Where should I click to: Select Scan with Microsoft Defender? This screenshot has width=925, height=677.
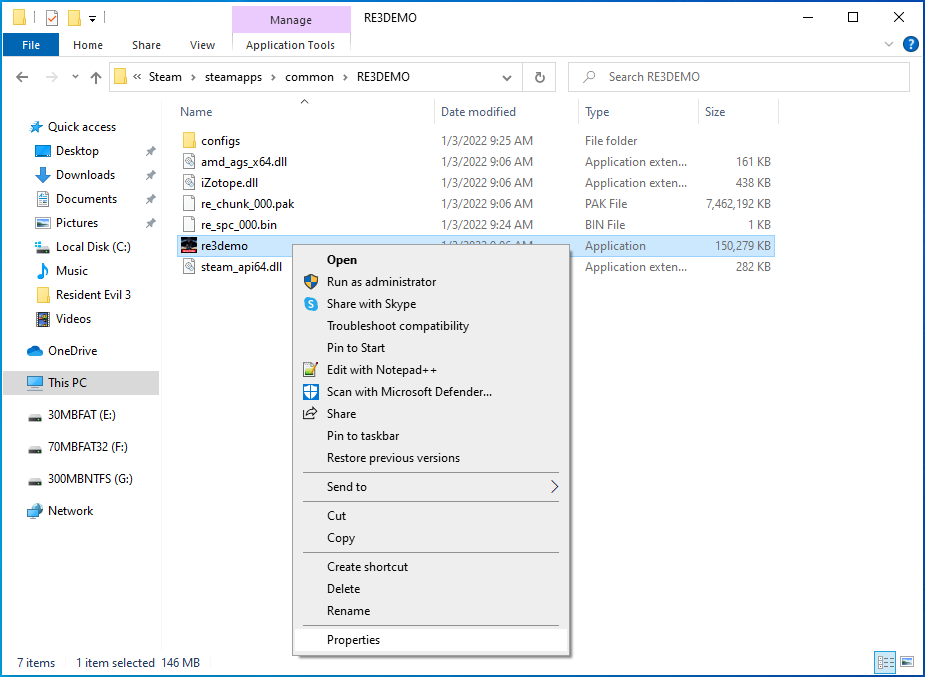(409, 392)
